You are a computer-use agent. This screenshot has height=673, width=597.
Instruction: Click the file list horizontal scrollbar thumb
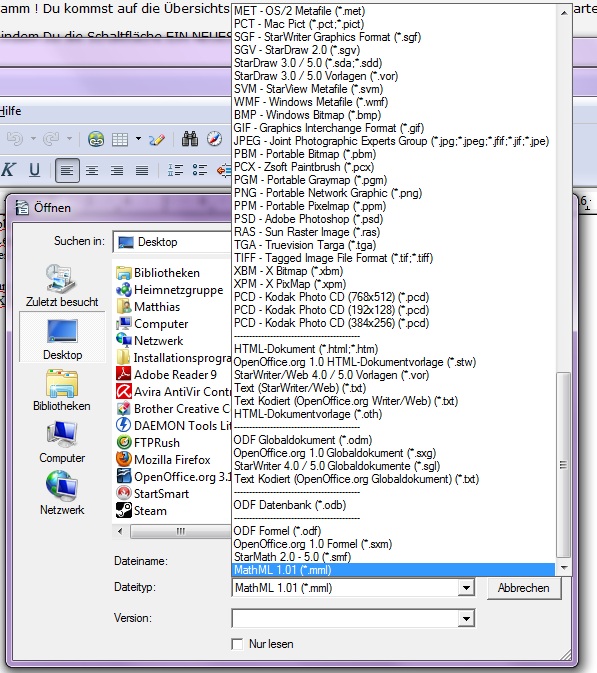181,531
